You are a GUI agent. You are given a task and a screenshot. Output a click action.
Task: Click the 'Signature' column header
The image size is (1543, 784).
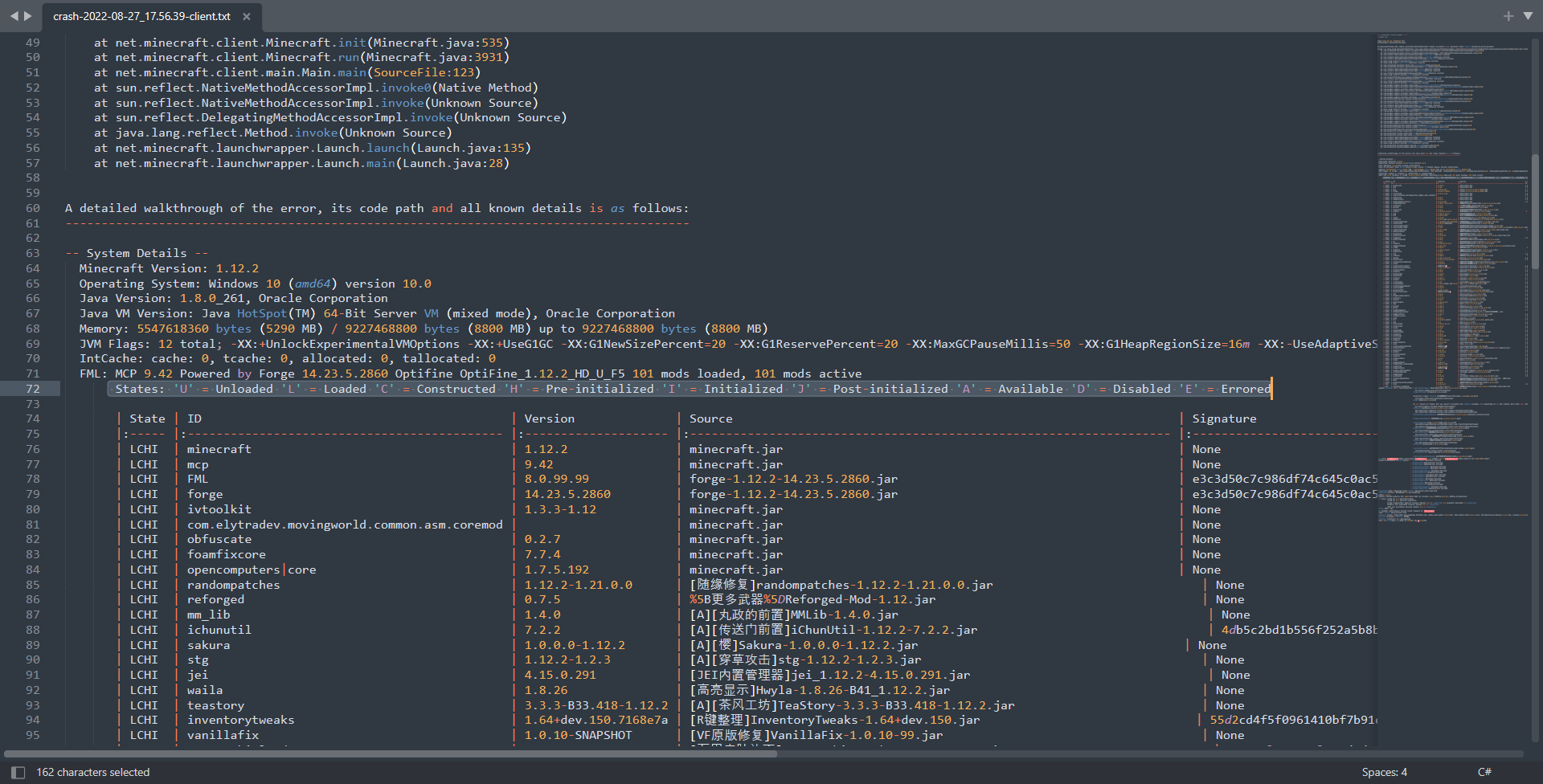[x=1224, y=419]
